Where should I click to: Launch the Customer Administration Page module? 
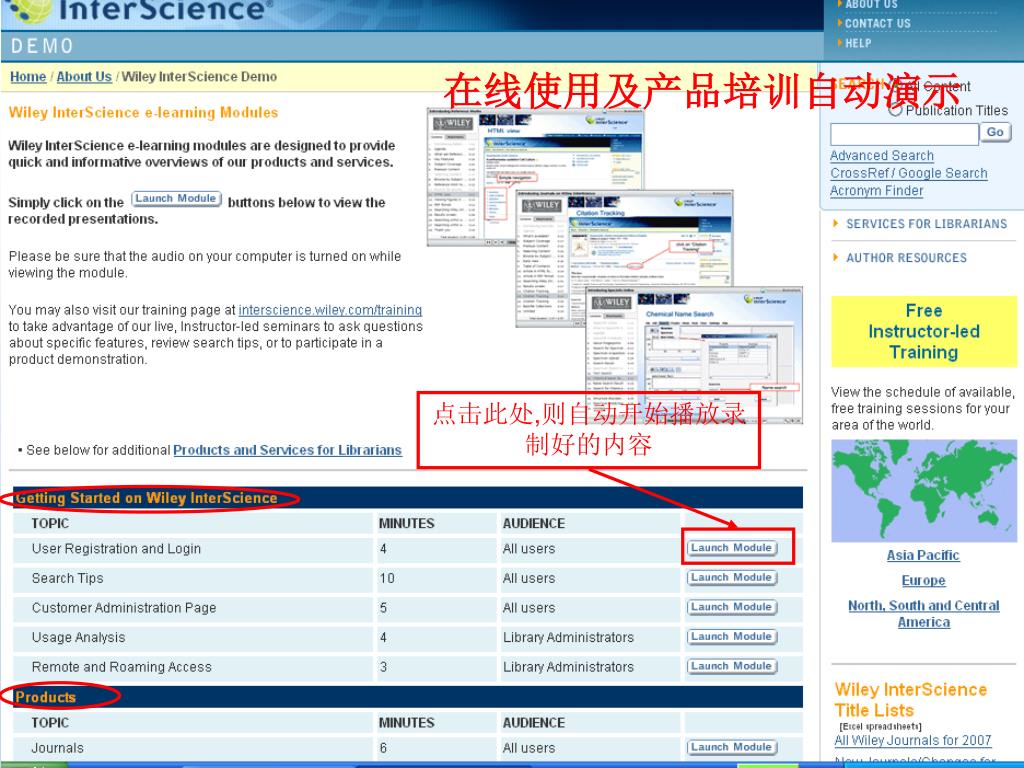point(731,607)
